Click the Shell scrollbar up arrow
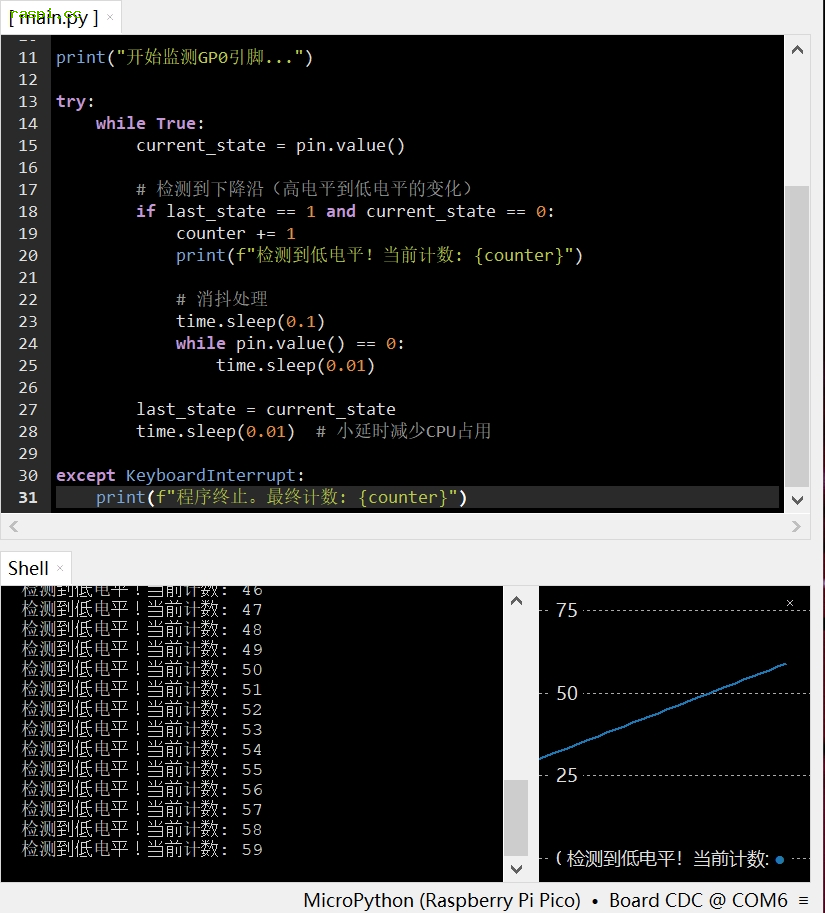This screenshot has width=825, height=913. [x=516, y=601]
